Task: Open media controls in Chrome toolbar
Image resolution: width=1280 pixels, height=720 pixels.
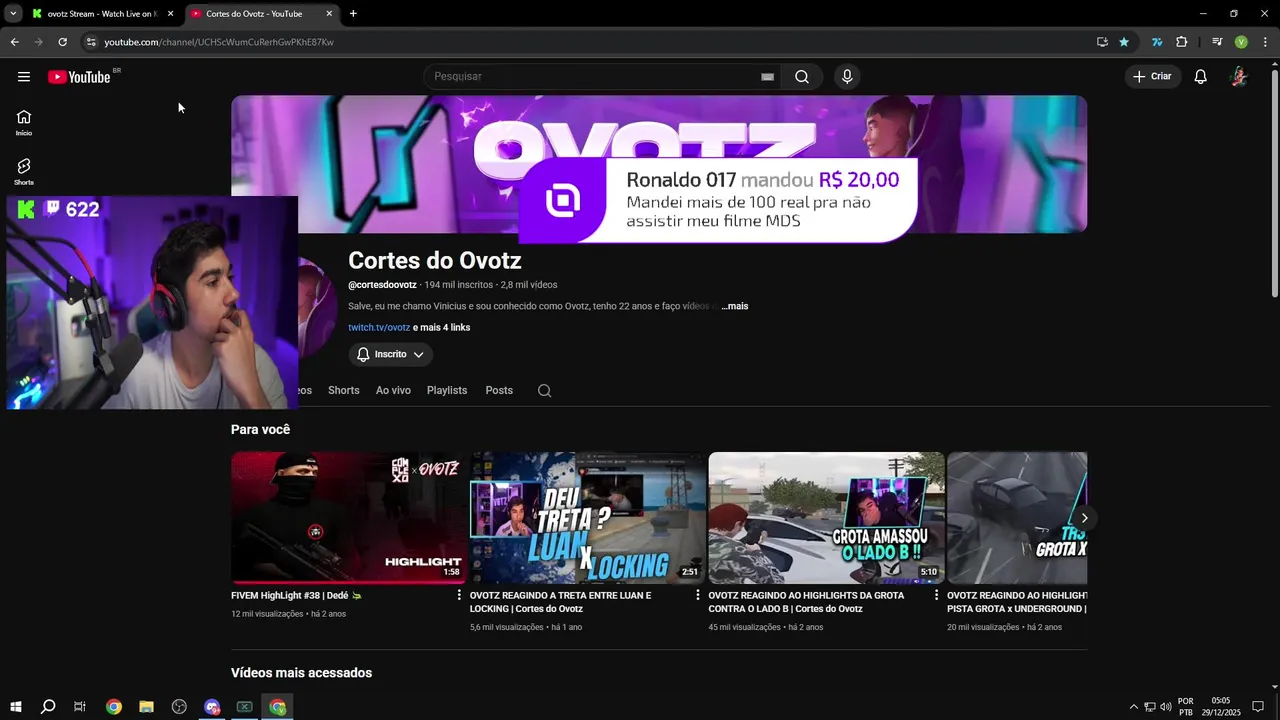Action: 1217,42
